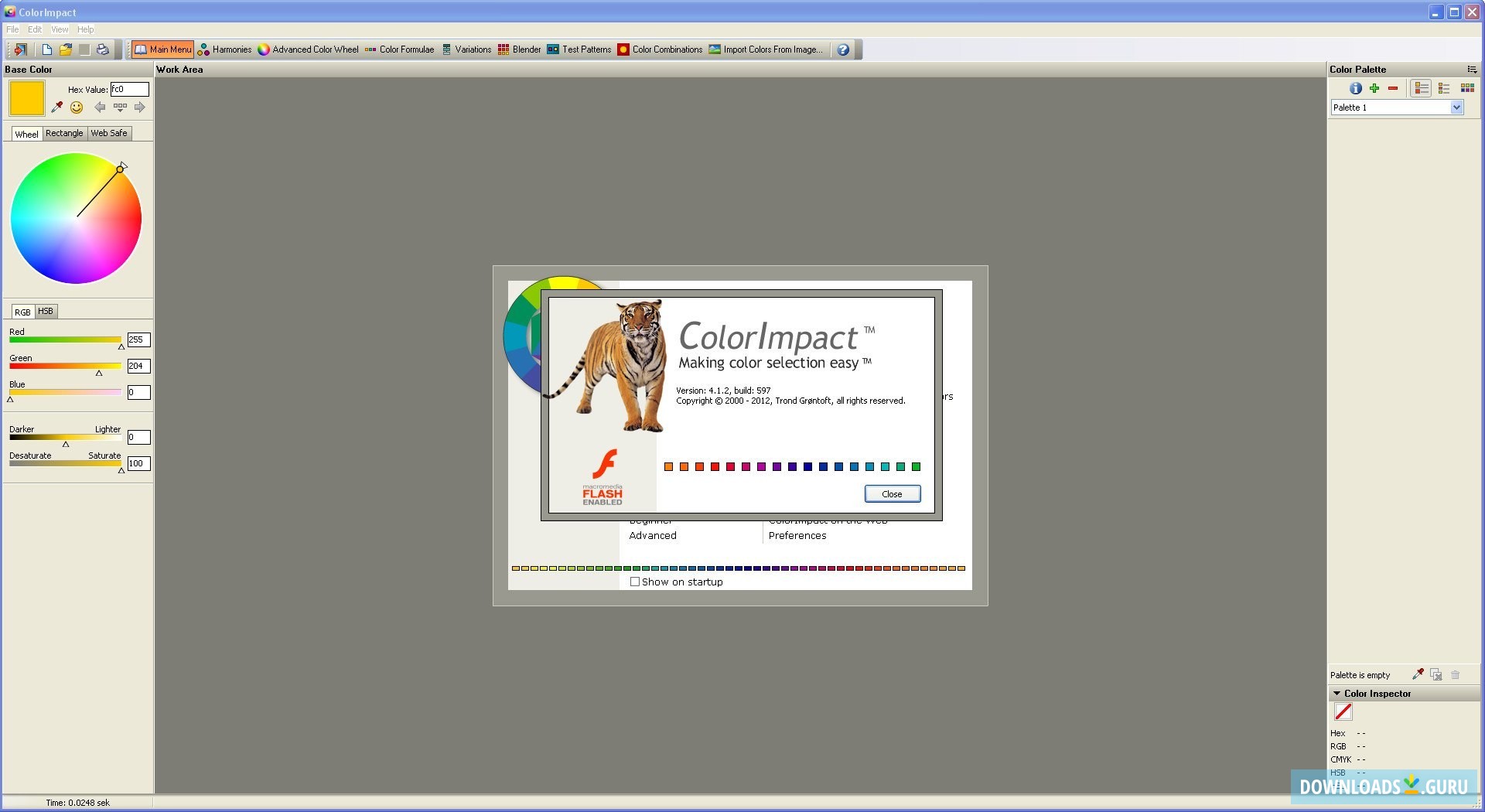Viewport: 1485px width, 812px height.
Task: Open the Edit menu
Action: tap(34, 29)
